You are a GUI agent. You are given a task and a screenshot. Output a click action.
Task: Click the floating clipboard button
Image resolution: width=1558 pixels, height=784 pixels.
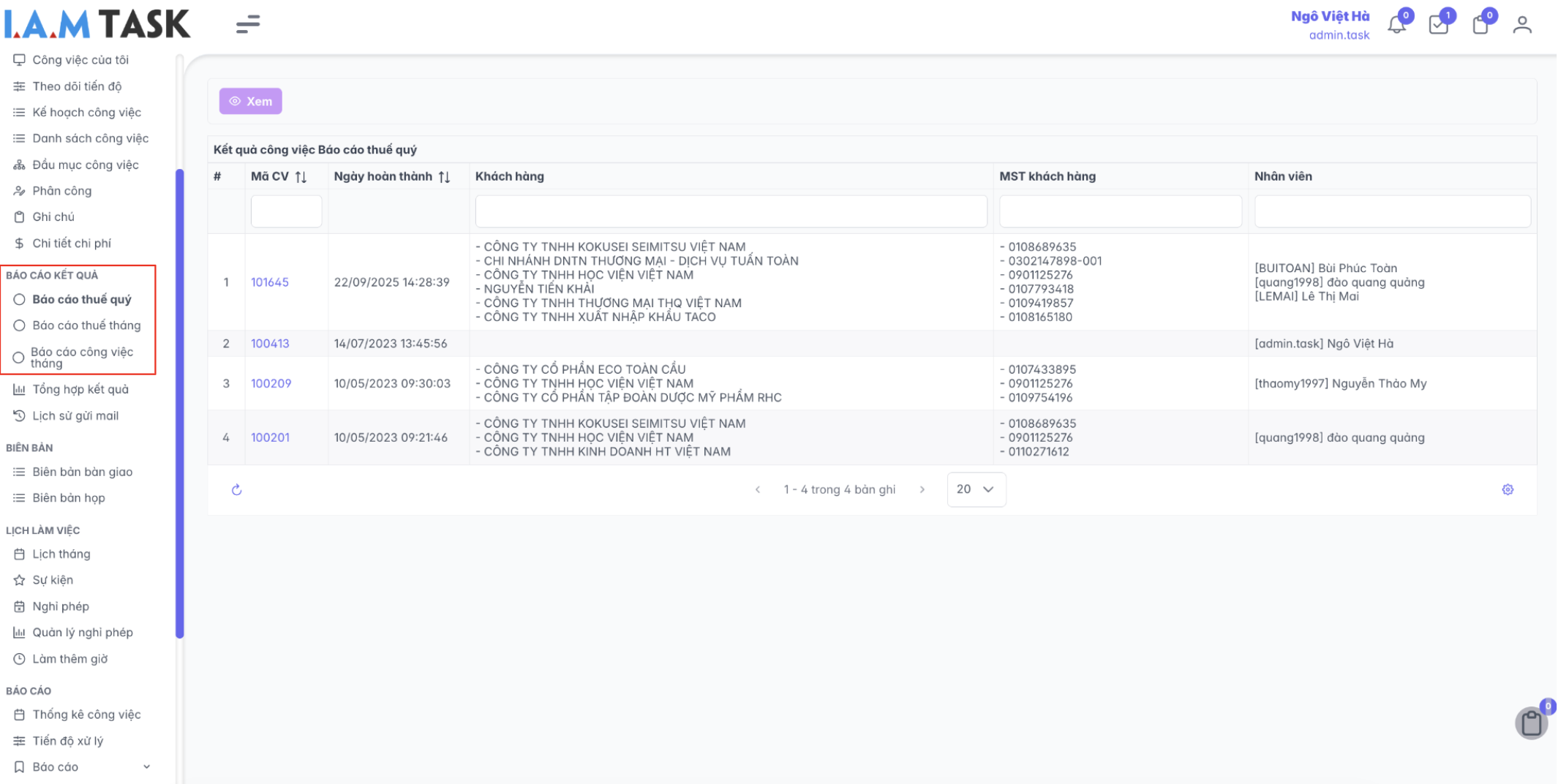pyautogui.click(x=1531, y=723)
